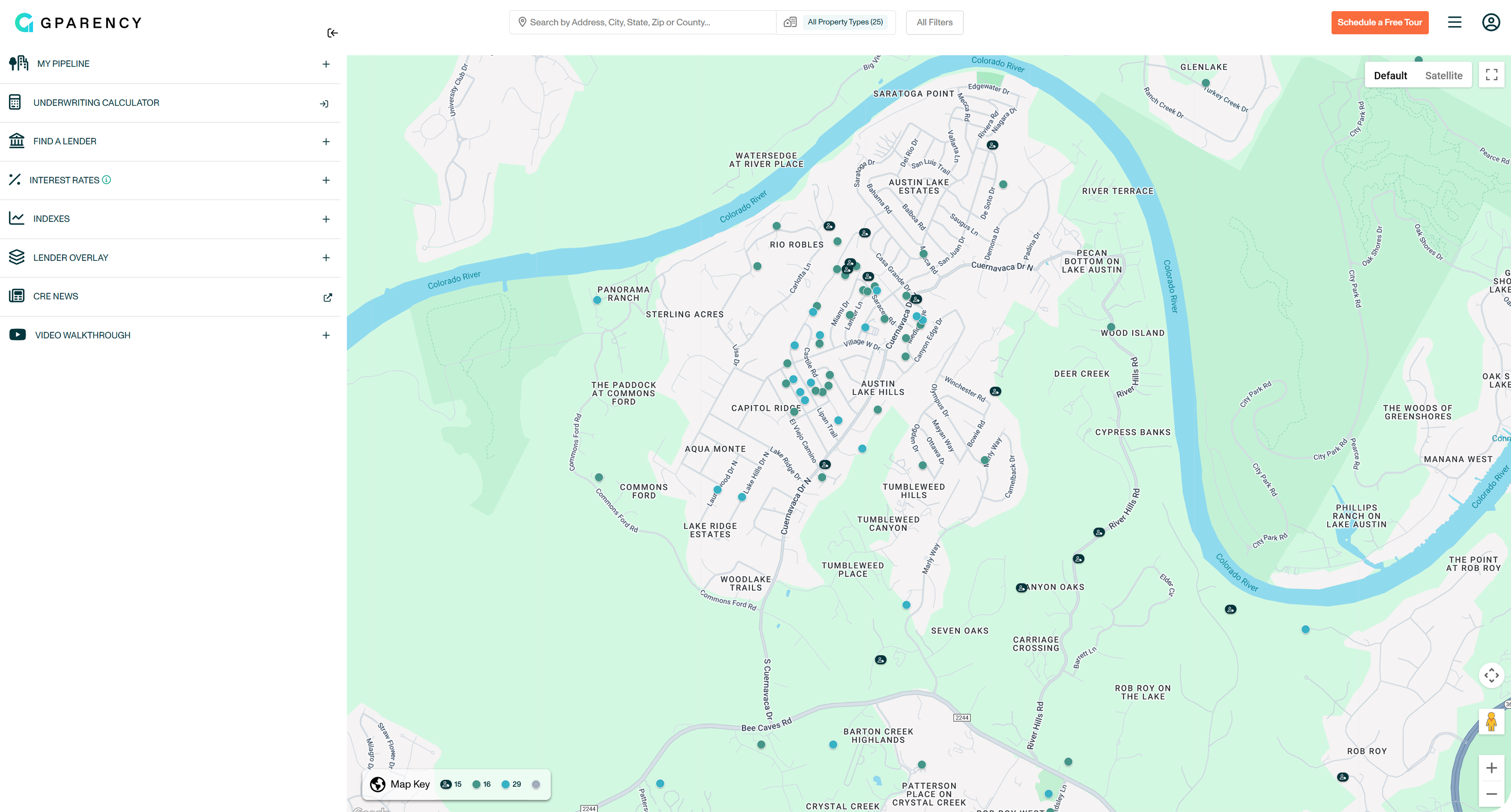Expand the Find a Lender section
This screenshot has height=812, width=1511.
tap(326, 141)
